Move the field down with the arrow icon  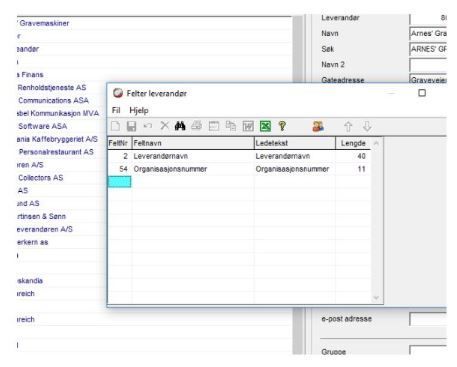click(x=367, y=126)
